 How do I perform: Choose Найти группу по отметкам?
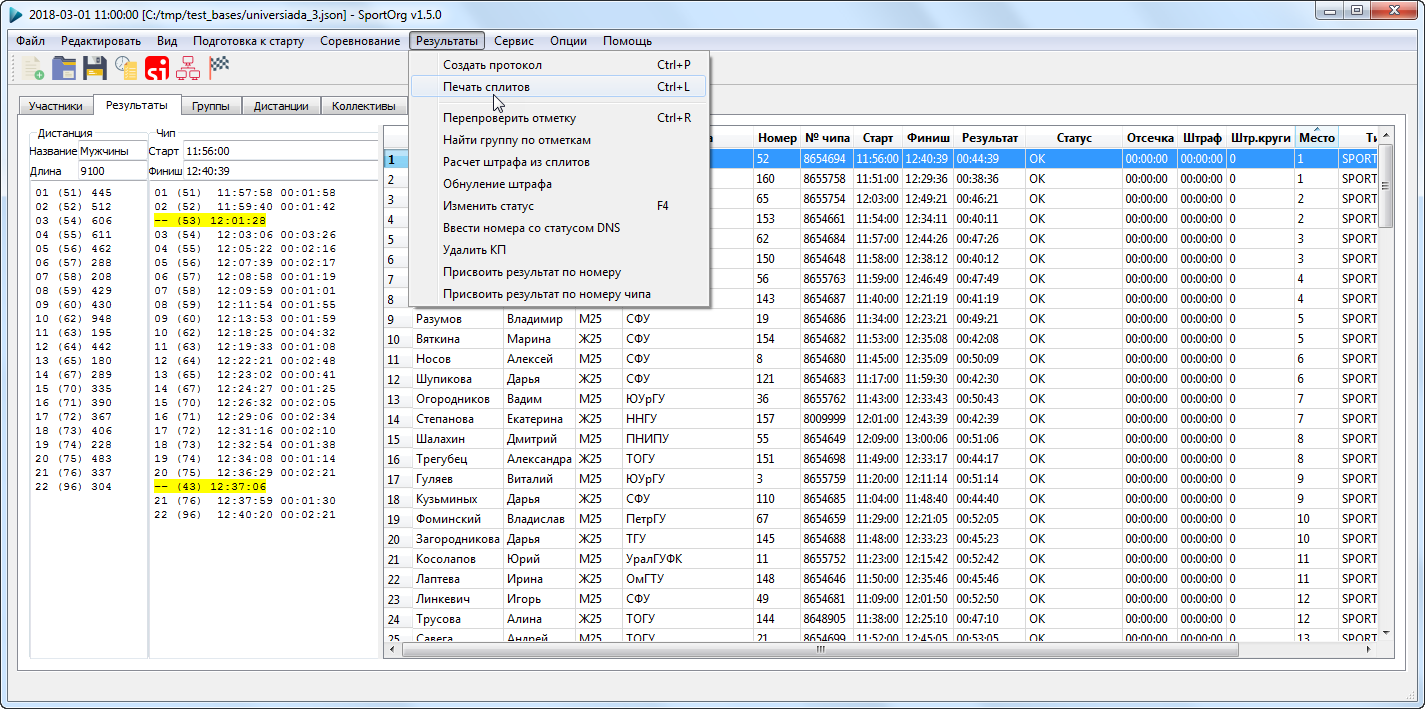pos(560,140)
